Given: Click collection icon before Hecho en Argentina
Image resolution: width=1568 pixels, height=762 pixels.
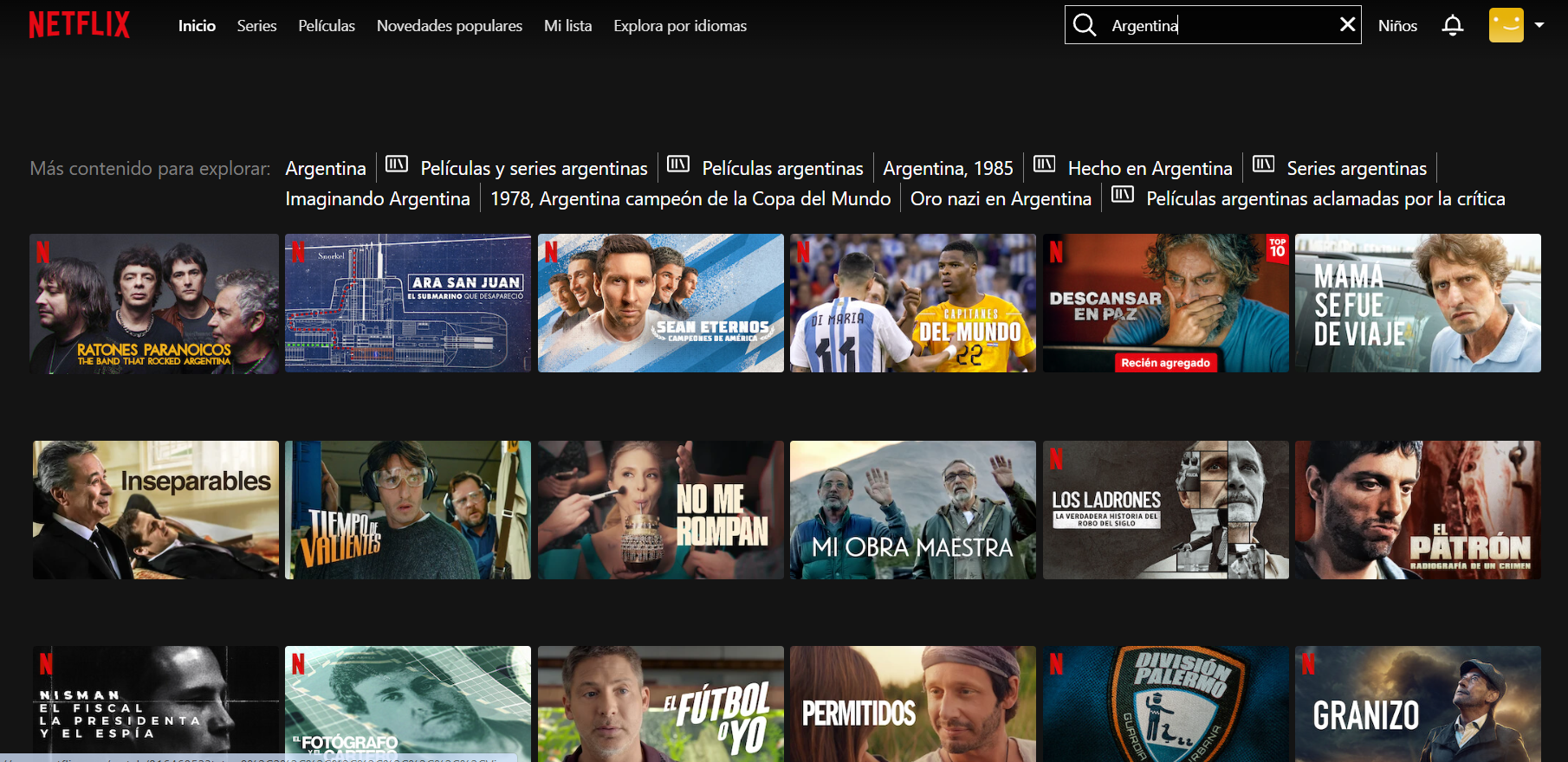Looking at the screenshot, I should [1044, 164].
